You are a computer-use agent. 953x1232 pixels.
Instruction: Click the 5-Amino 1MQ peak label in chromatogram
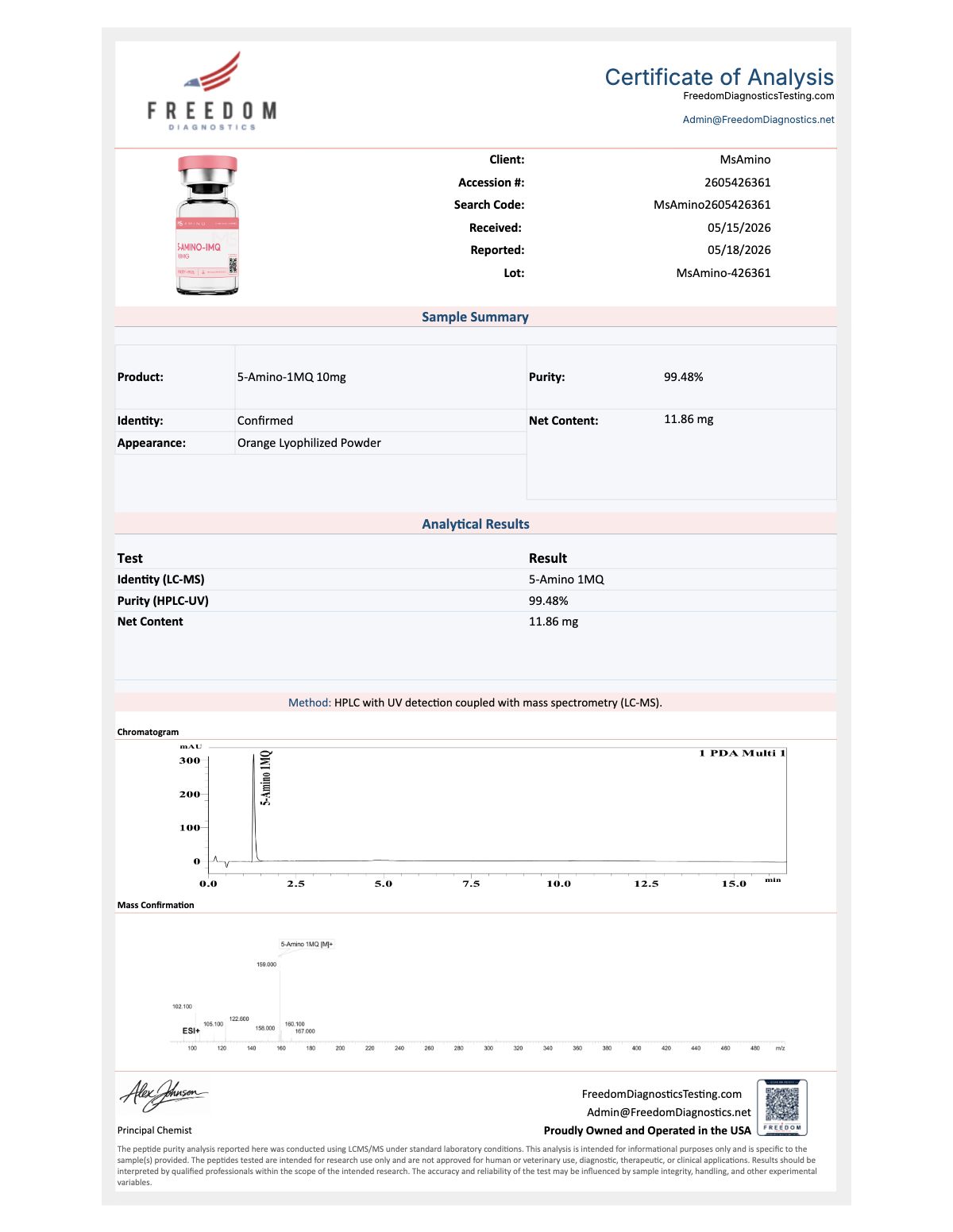point(266,778)
